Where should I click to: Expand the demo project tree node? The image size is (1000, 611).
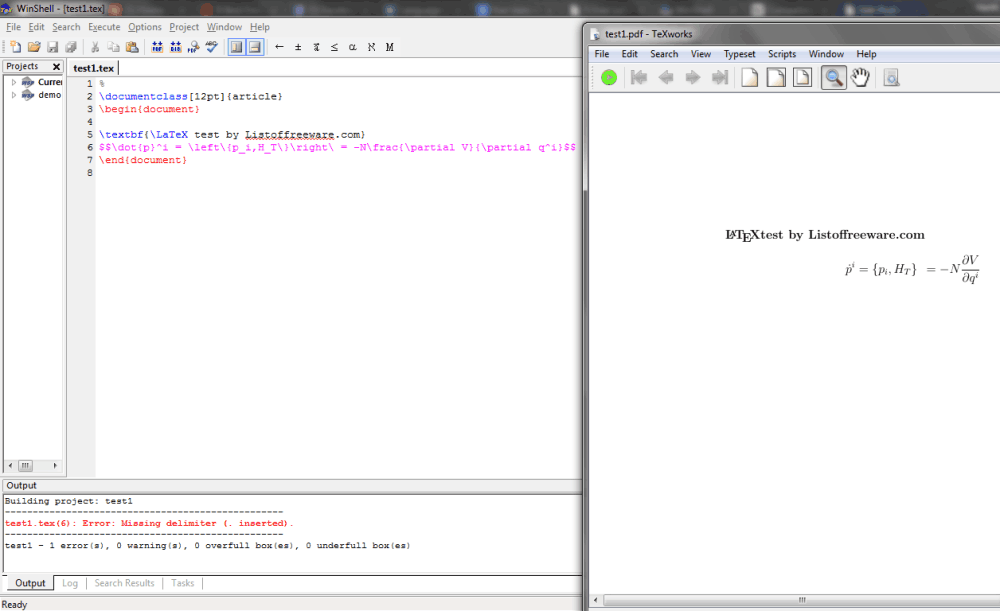tap(13, 95)
